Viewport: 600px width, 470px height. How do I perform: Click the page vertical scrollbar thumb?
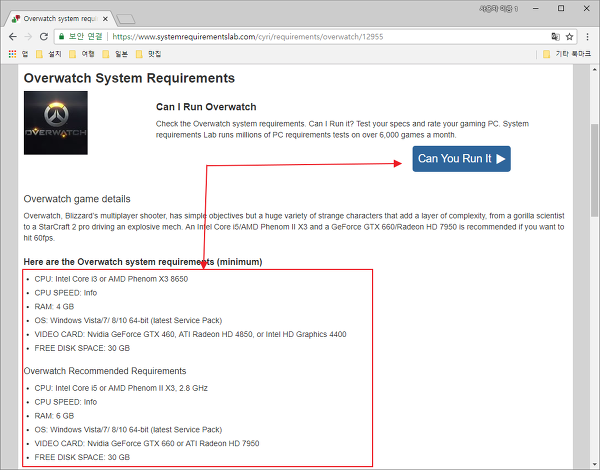[x=594, y=170]
